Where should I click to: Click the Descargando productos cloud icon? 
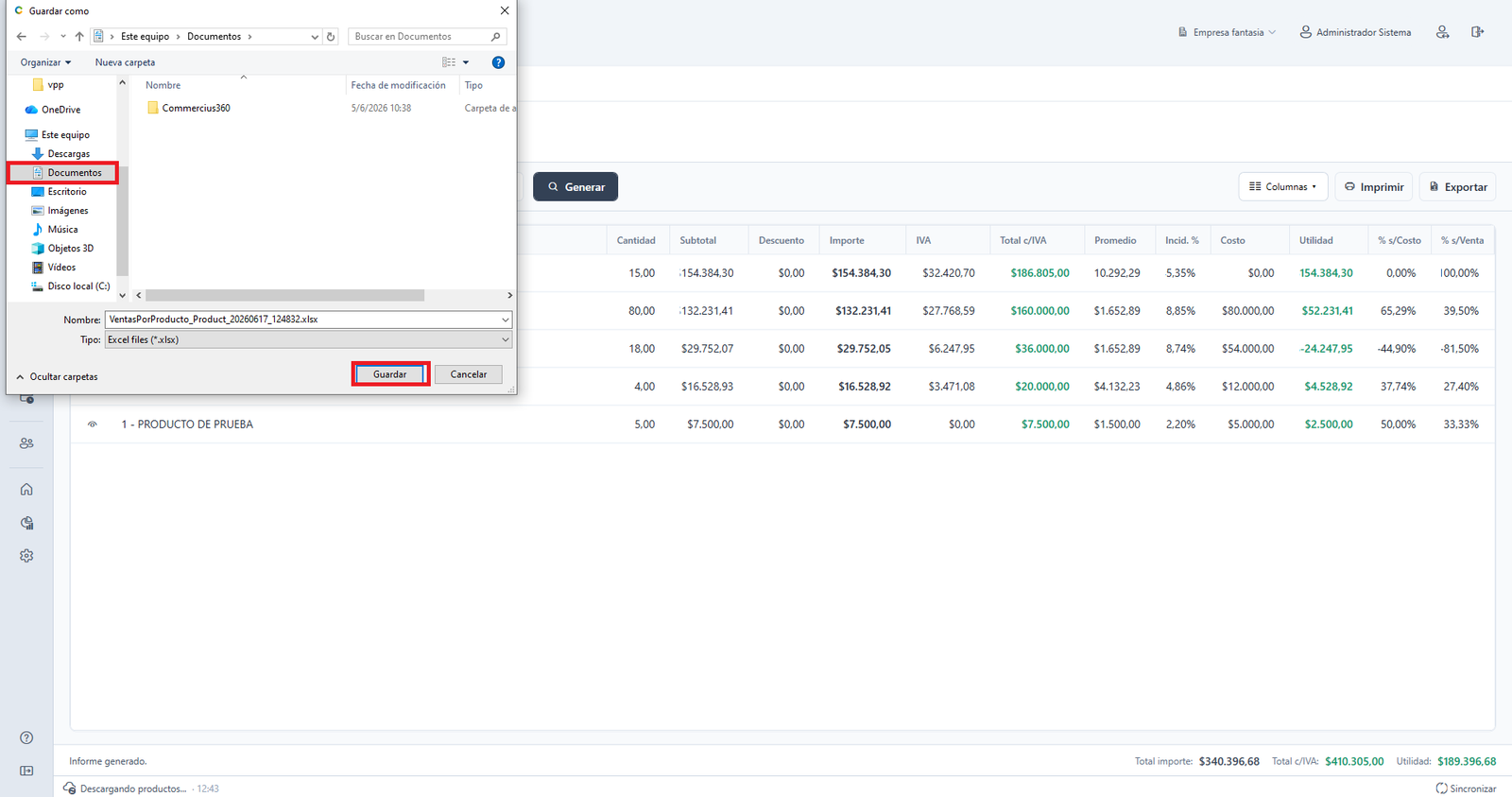(69, 788)
